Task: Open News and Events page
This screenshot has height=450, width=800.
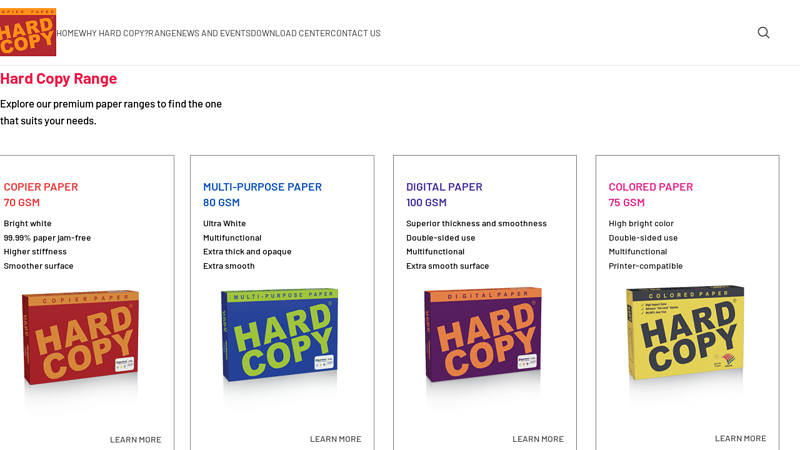Action: click(214, 33)
